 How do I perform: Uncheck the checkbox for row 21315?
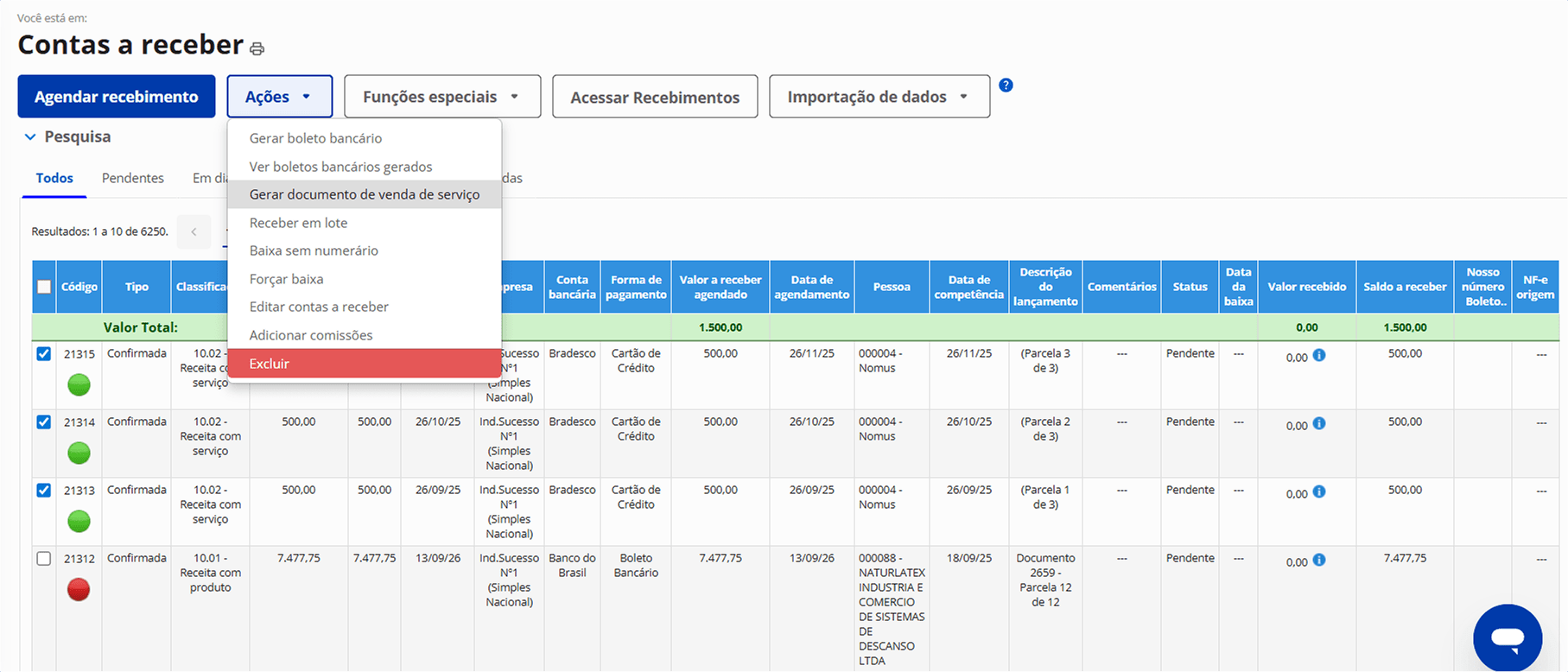pos(44,354)
